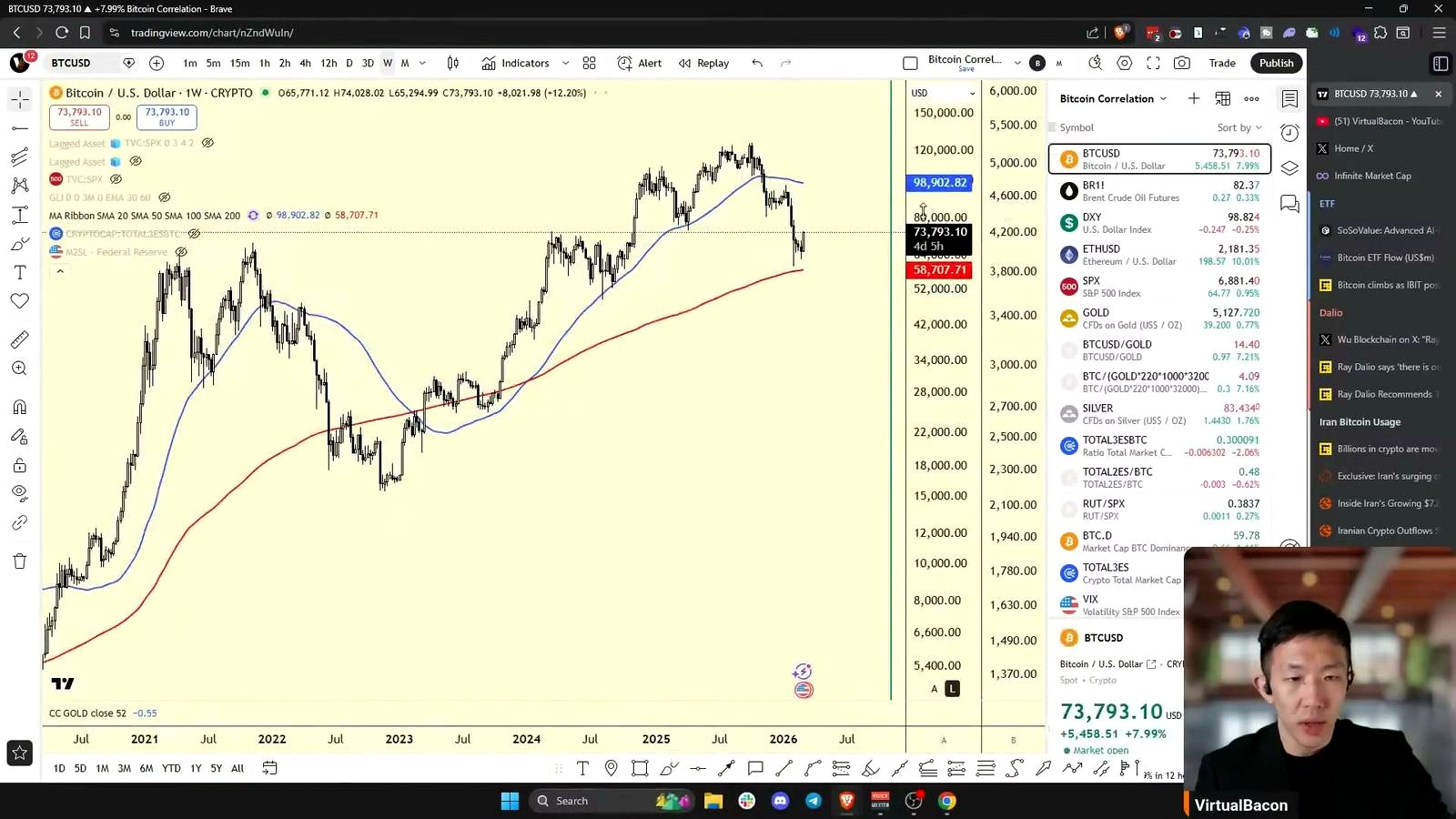Expand the more timeframes dropdown
1456x819 pixels.
click(422, 63)
